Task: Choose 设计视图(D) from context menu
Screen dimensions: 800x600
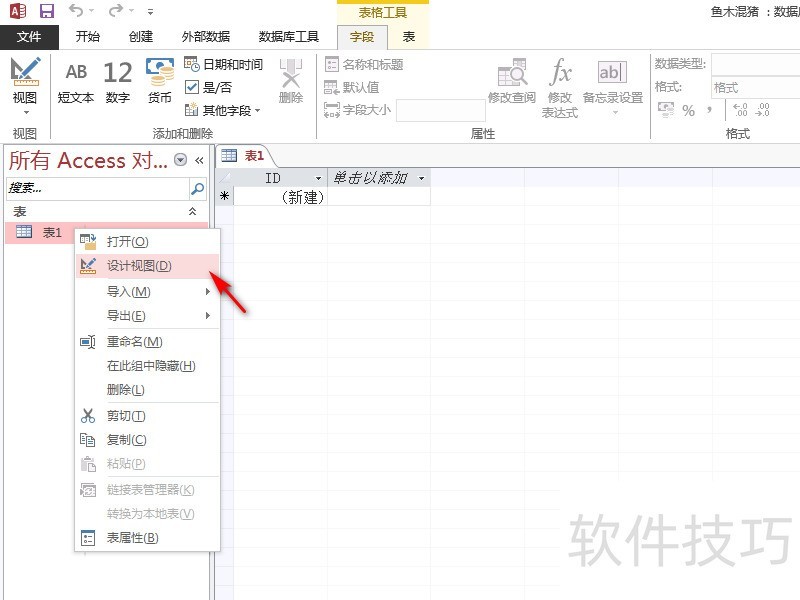Action: coord(147,266)
